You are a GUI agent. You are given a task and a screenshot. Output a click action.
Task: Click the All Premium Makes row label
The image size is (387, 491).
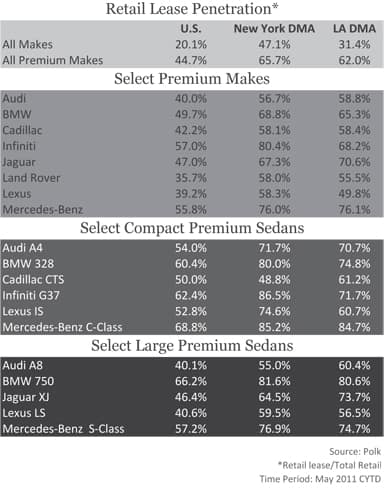[53, 60]
